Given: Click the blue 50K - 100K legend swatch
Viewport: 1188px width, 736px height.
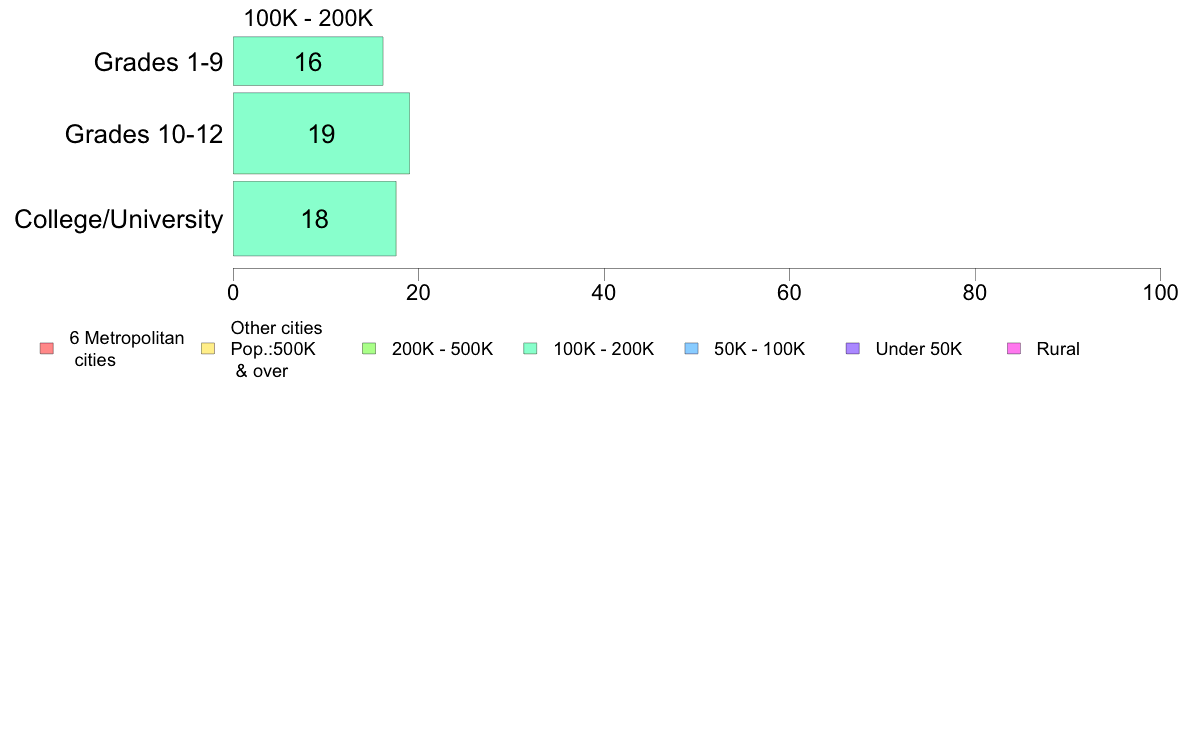Looking at the screenshot, I should (691, 349).
